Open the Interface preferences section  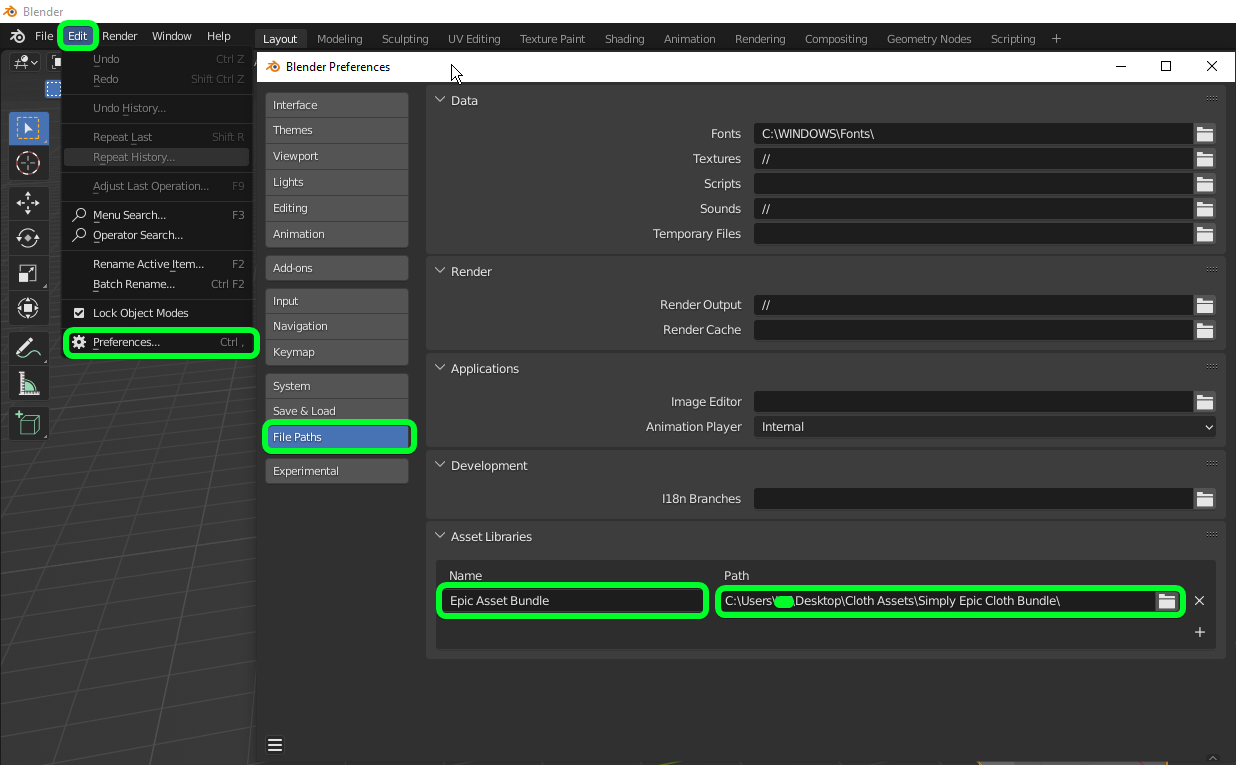point(337,105)
